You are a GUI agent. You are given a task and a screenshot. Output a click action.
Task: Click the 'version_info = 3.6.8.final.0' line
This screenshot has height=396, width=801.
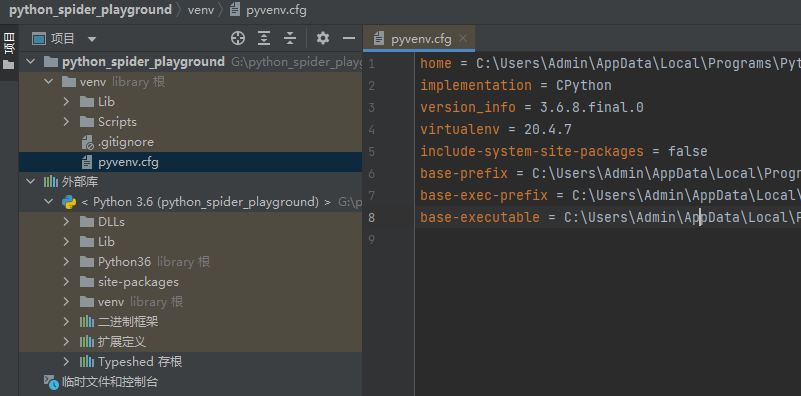pyautogui.click(x=532, y=107)
